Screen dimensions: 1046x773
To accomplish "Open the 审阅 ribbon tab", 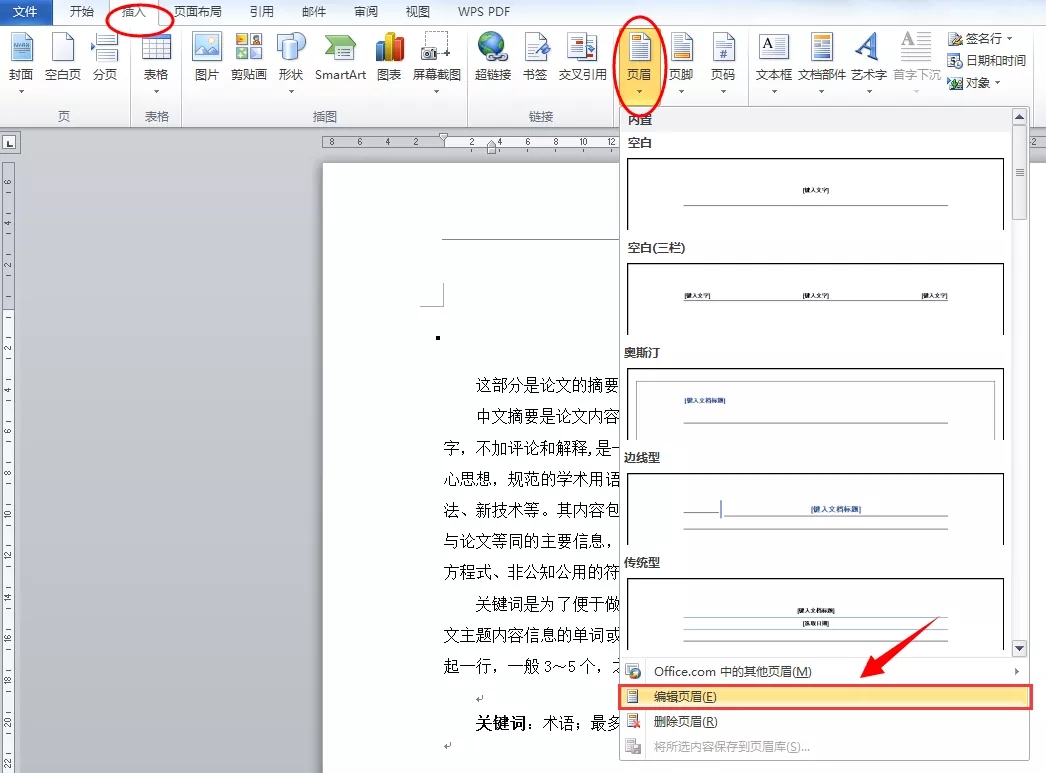I will [x=365, y=12].
